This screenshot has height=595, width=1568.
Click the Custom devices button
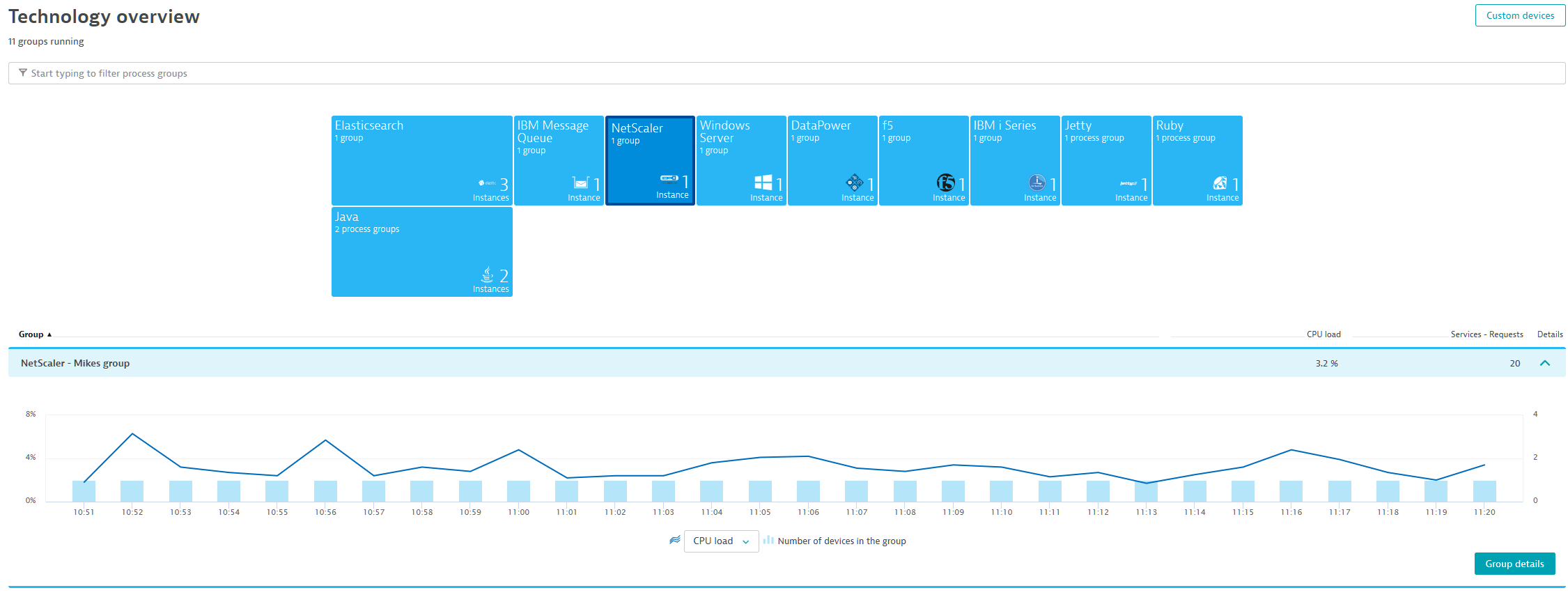tap(1520, 15)
